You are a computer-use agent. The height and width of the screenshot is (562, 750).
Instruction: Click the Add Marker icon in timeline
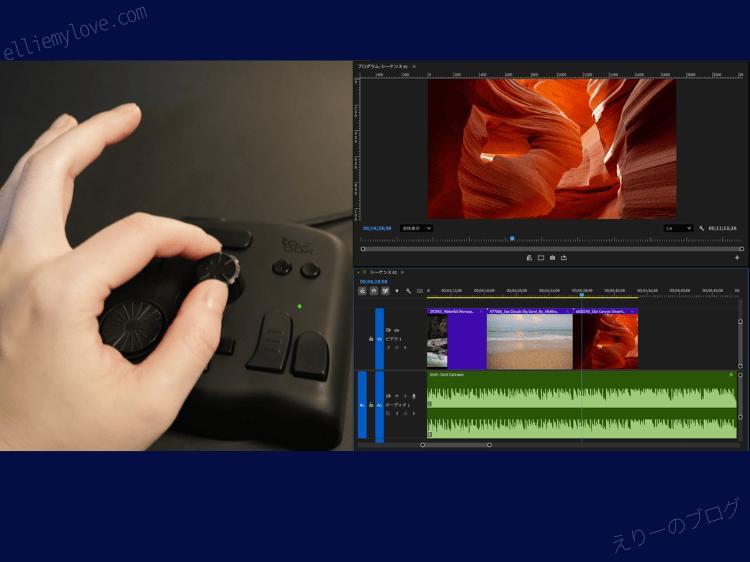pyautogui.click(x=397, y=291)
